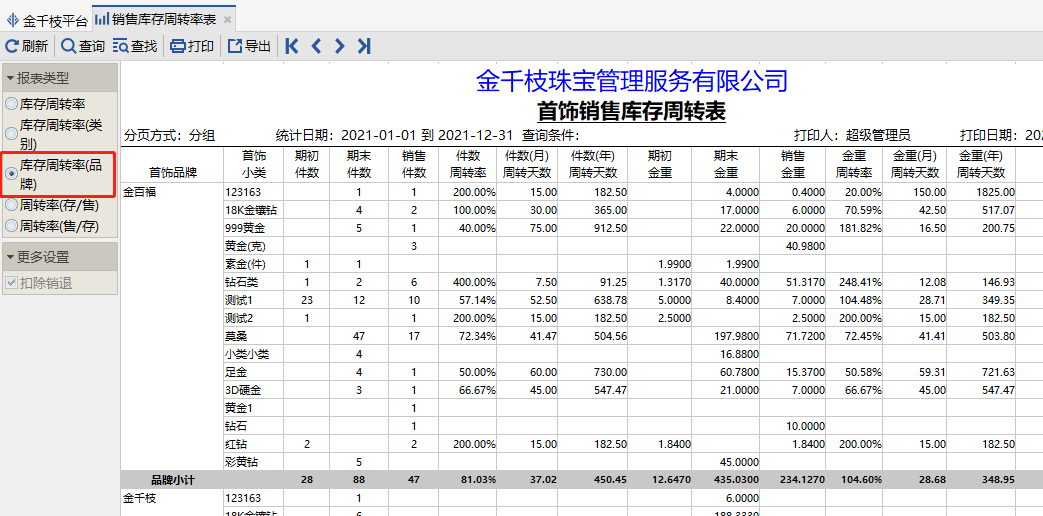1043x516 pixels.
Task: Click the 248.41% gold-weight turnover value
Action: coord(862,282)
